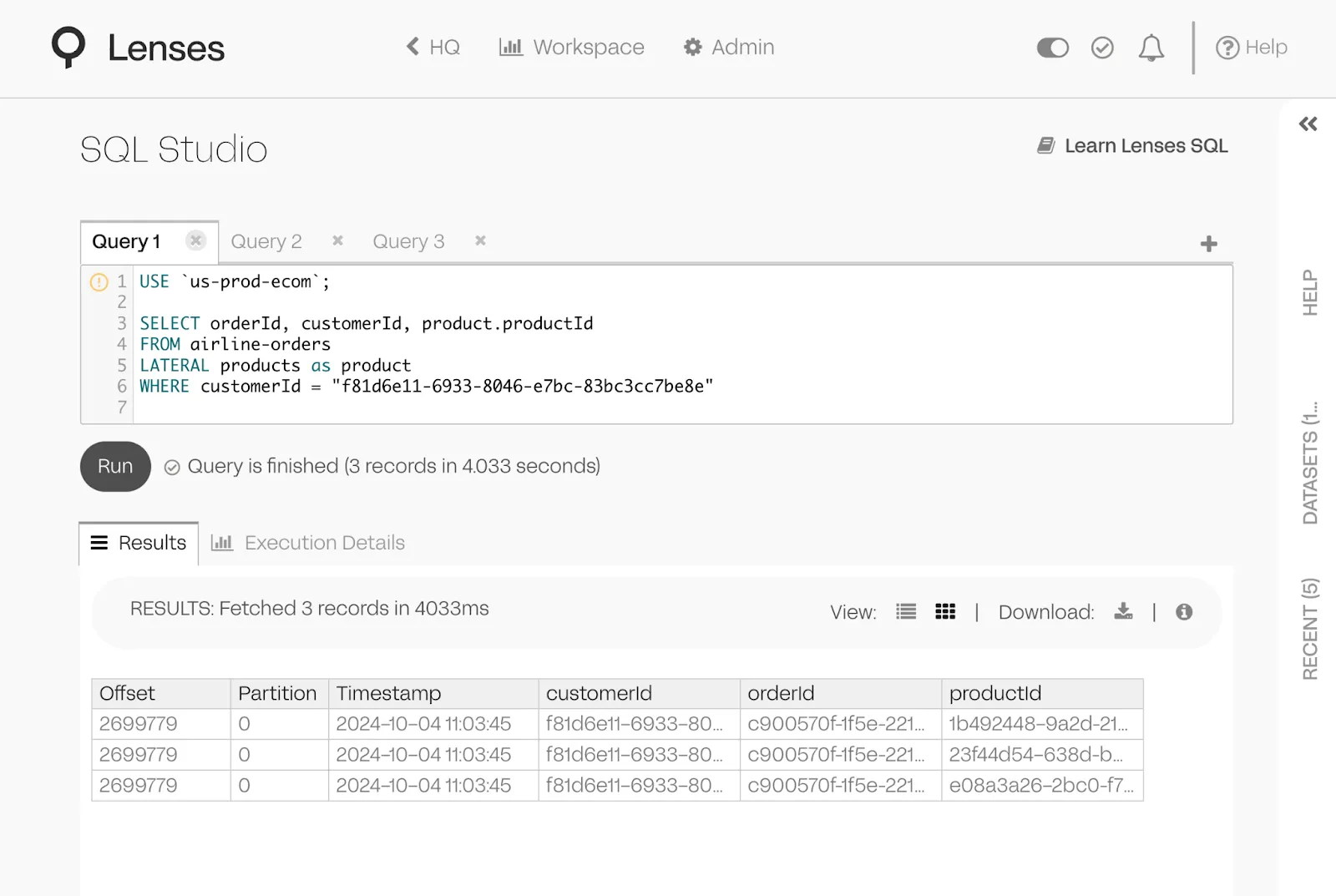Image resolution: width=1336 pixels, height=896 pixels.
Task: Click the orderId column header
Action: point(841,693)
